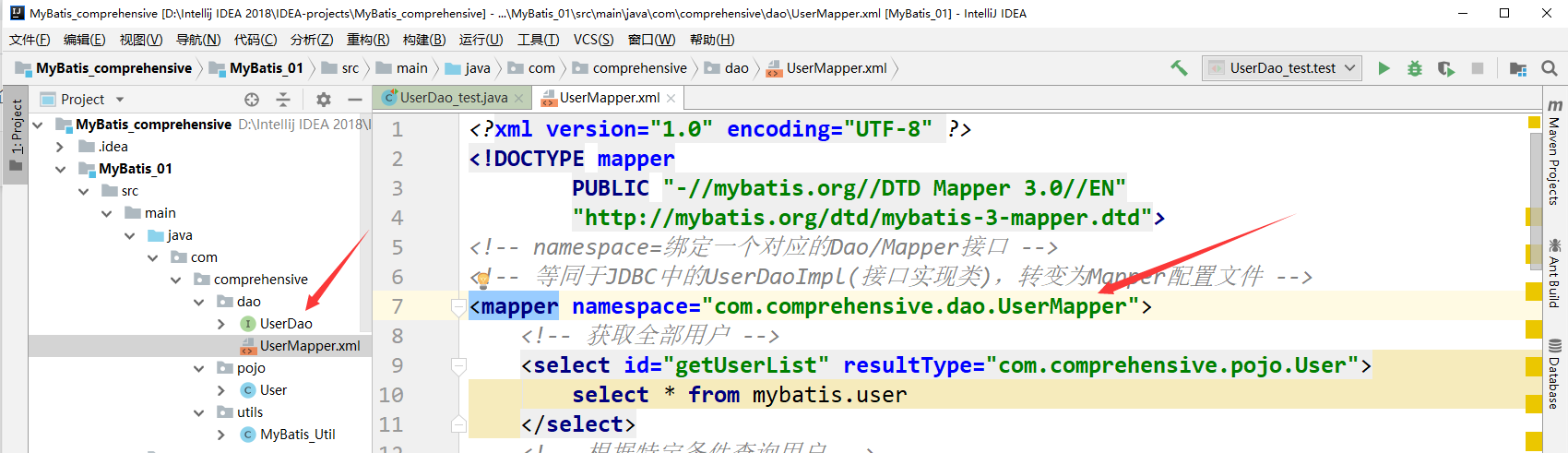Collapse the src folder

coord(84,191)
